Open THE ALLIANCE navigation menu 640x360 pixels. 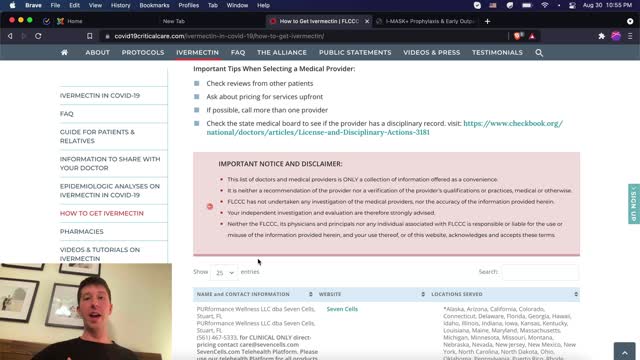coord(282,53)
